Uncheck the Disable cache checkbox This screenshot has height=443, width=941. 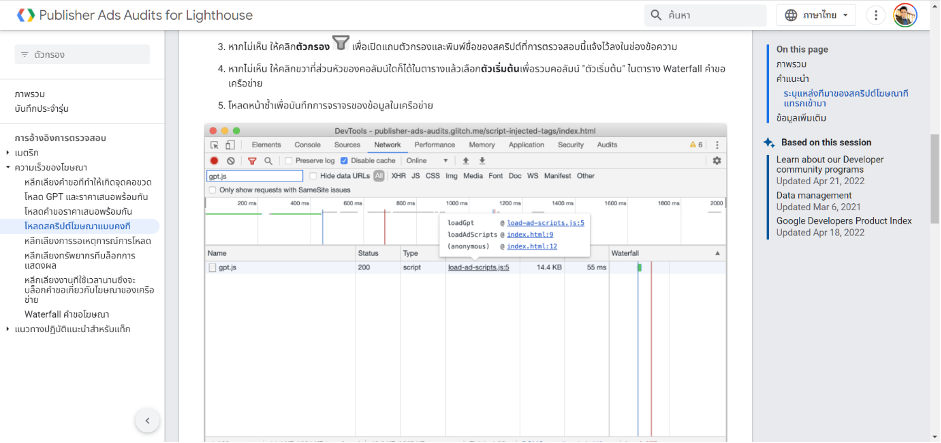point(346,160)
